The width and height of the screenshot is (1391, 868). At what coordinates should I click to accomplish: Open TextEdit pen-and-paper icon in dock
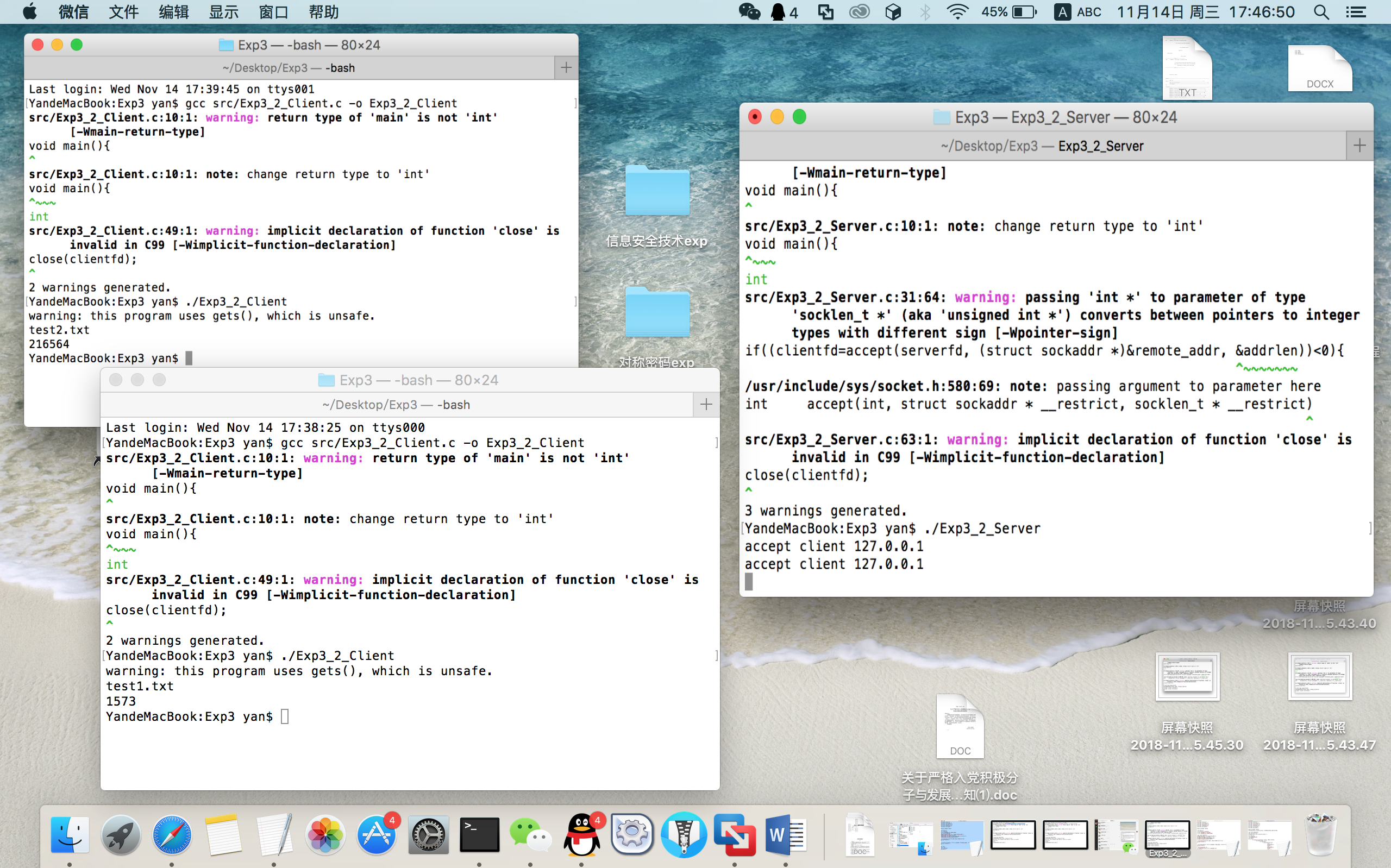(x=274, y=834)
